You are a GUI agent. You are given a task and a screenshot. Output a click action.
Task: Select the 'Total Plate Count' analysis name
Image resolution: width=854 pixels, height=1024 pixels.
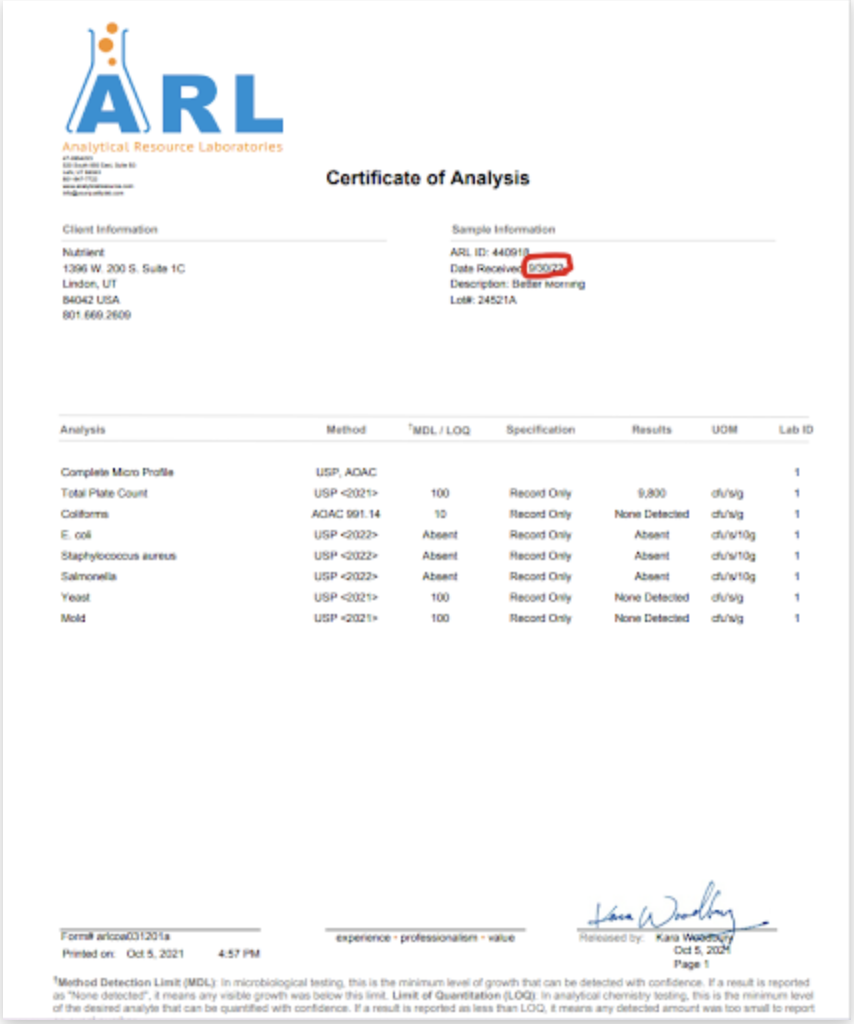click(104, 493)
